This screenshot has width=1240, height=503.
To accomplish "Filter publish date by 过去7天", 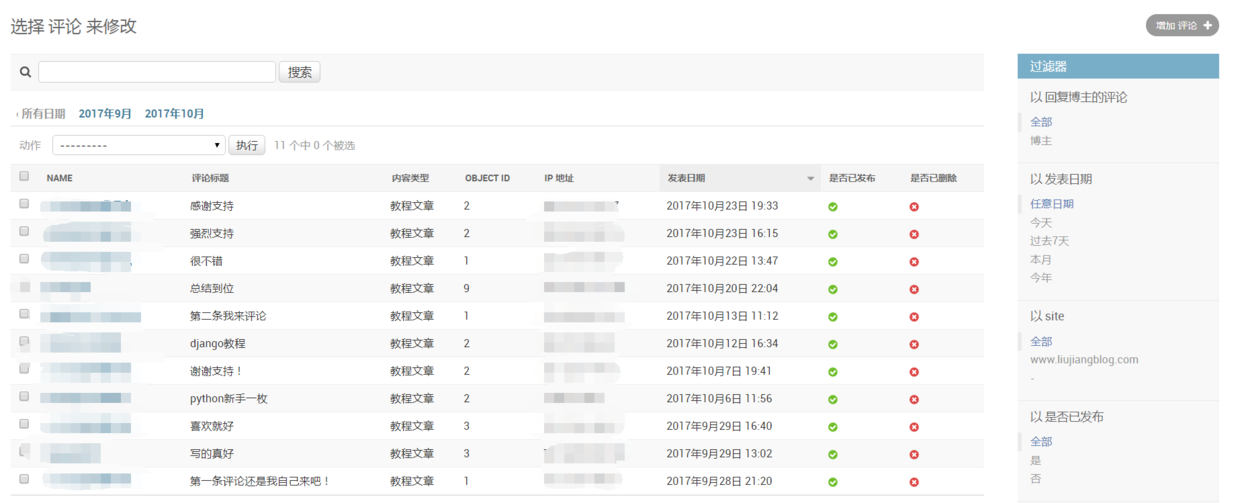I will (x=1050, y=241).
